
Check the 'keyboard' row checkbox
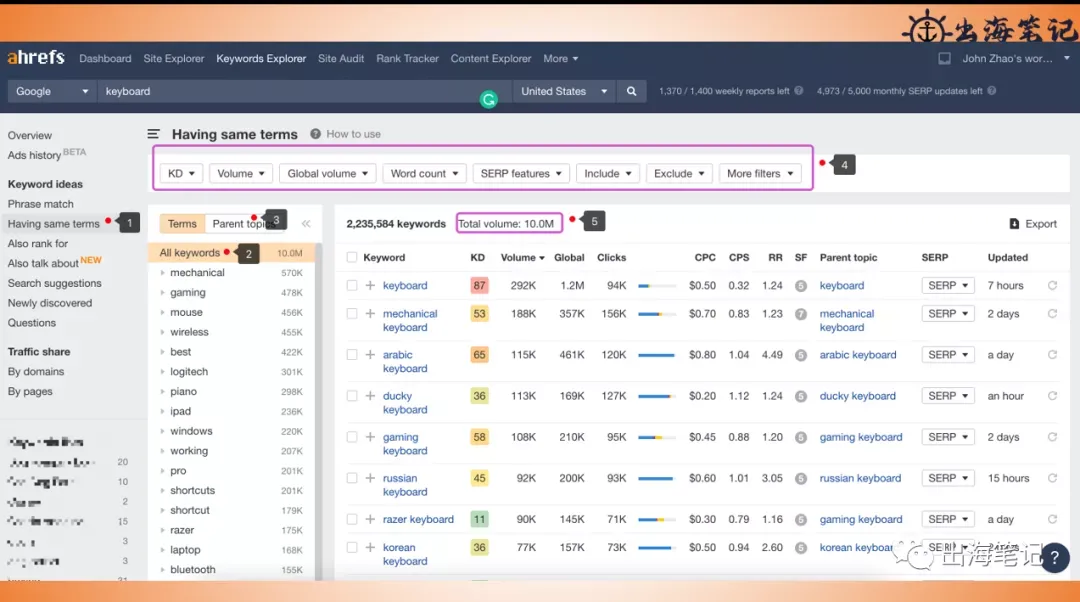click(x=352, y=285)
